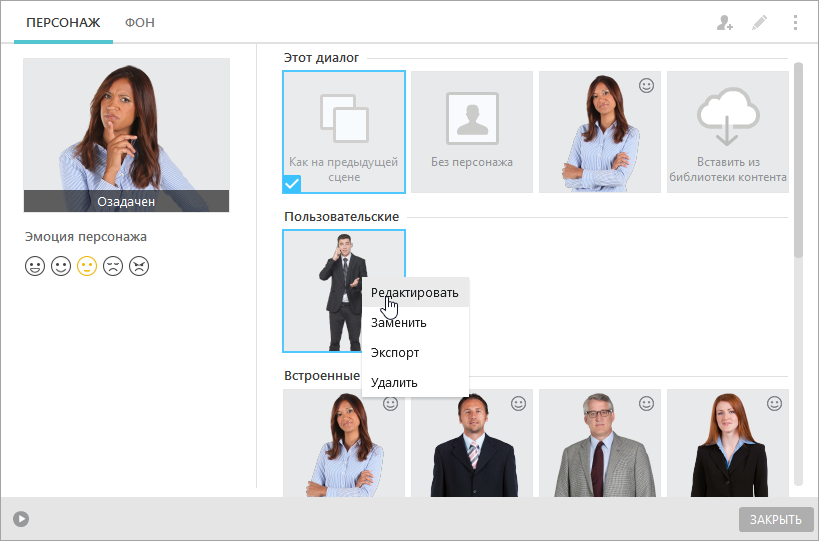Click the play preview button
The width and height of the screenshot is (819, 541).
tap(21, 519)
